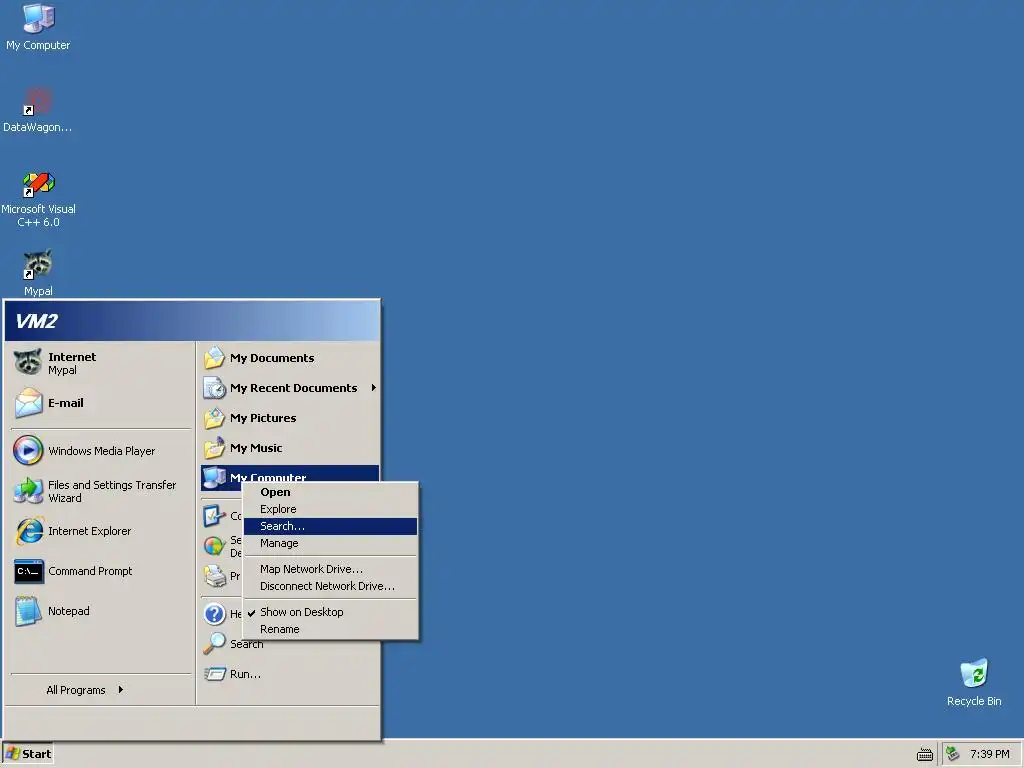Image resolution: width=1024 pixels, height=768 pixels.
Task: Select Search... in the context menu
Action: [x=330, y=526]
